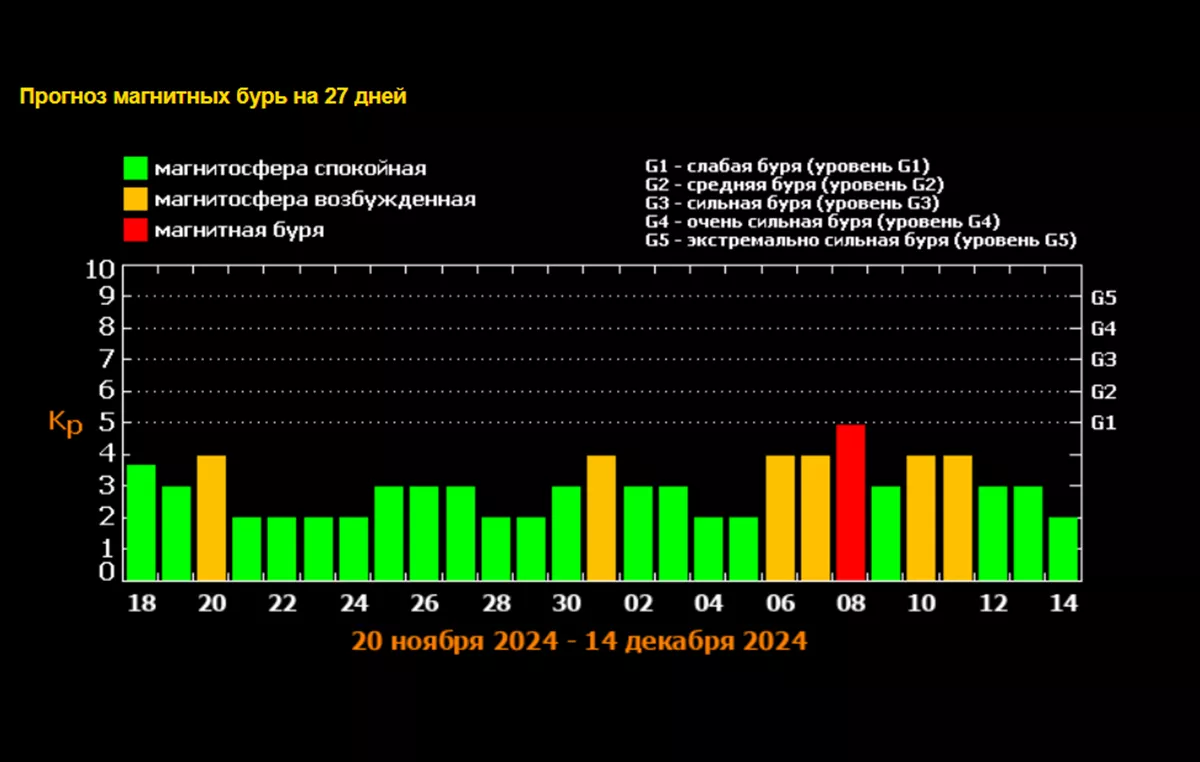Click the yellow bar above day 10
The image size is (1200, 762).
tap(921, 517)
